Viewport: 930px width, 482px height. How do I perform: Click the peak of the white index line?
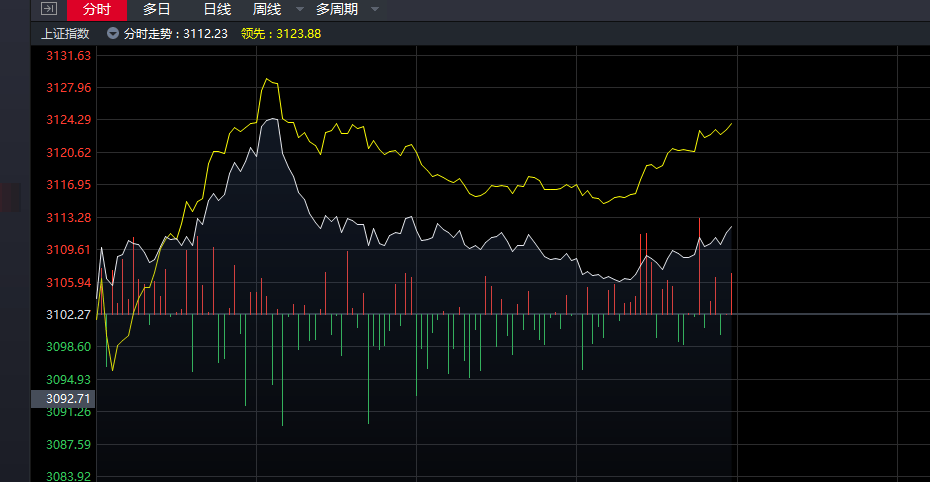pyautogui.click(x=273, y=119)
